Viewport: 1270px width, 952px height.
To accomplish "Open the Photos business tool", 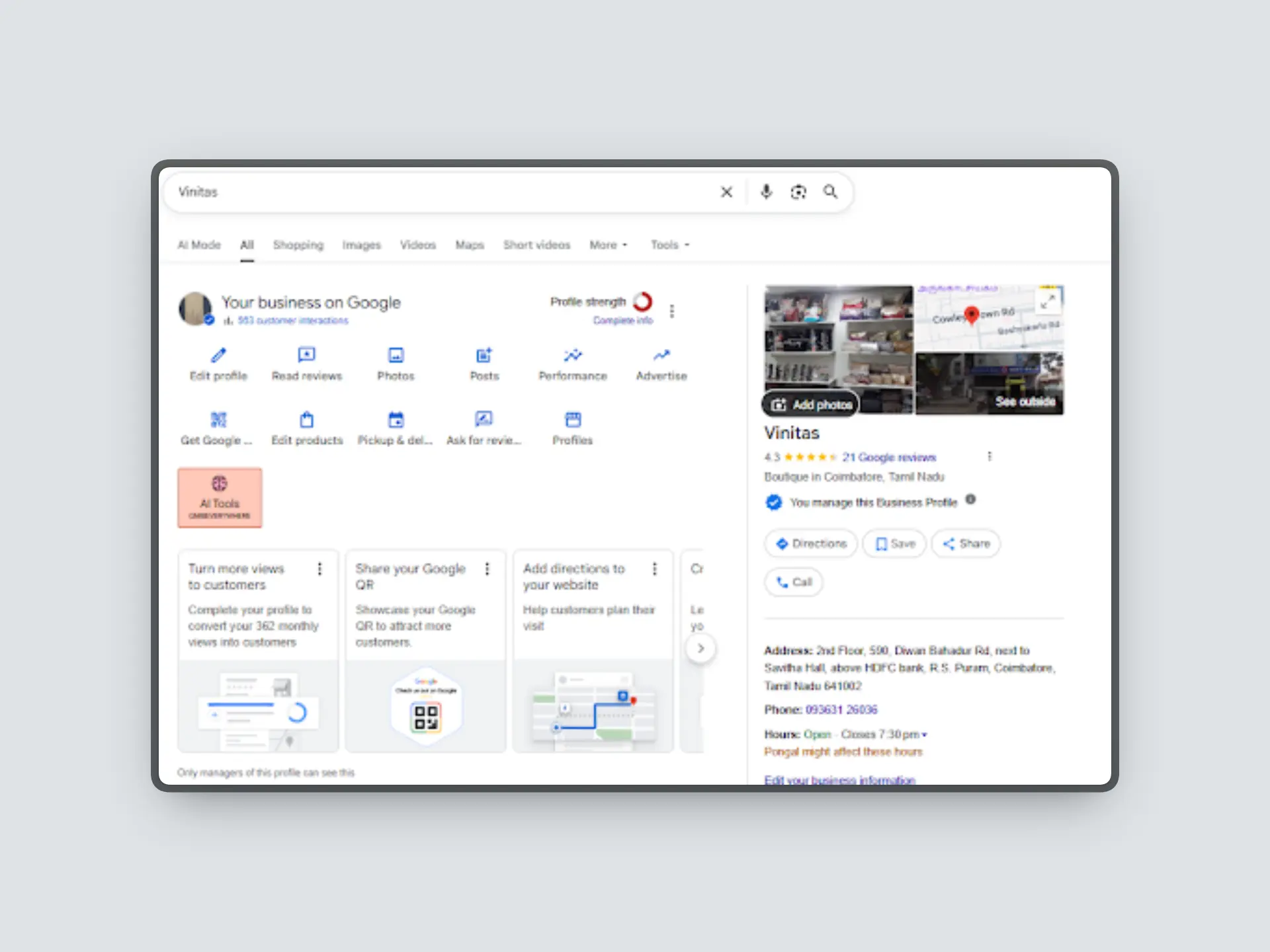I will [396, 364].
